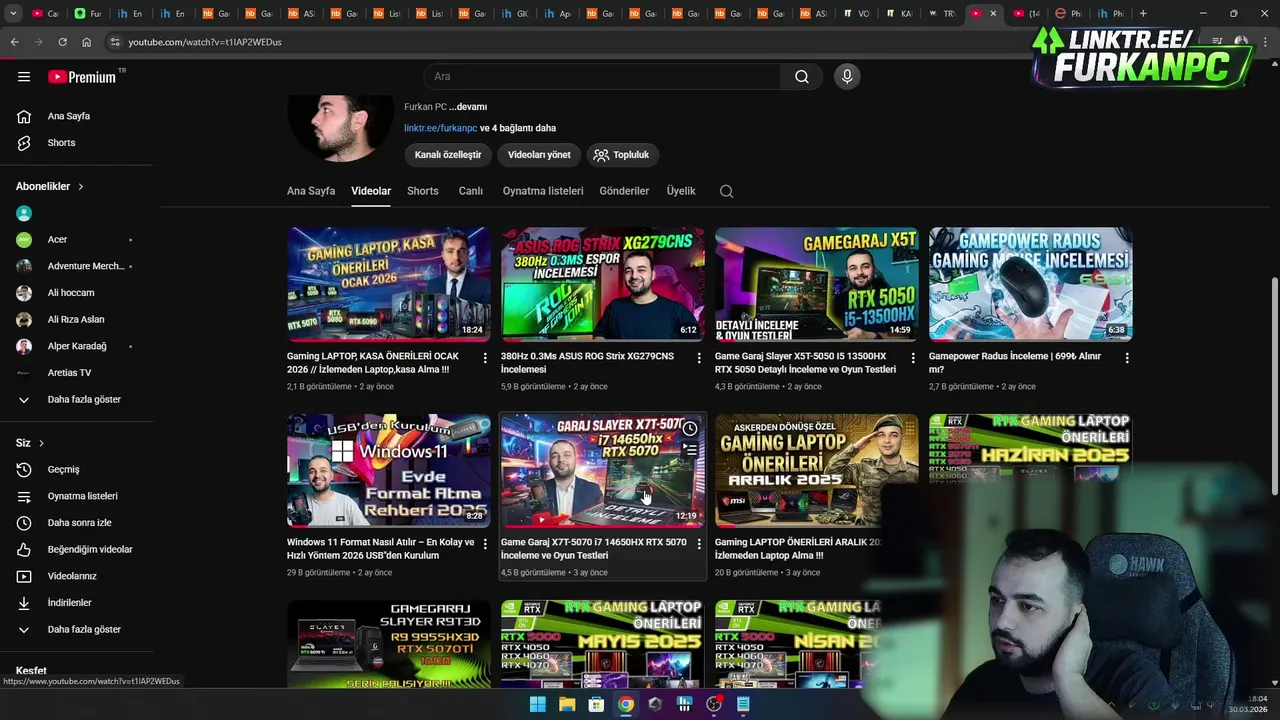This screenshot has height=720, width=1280.
Task: Open Siz section header
Action: point(30,443)
